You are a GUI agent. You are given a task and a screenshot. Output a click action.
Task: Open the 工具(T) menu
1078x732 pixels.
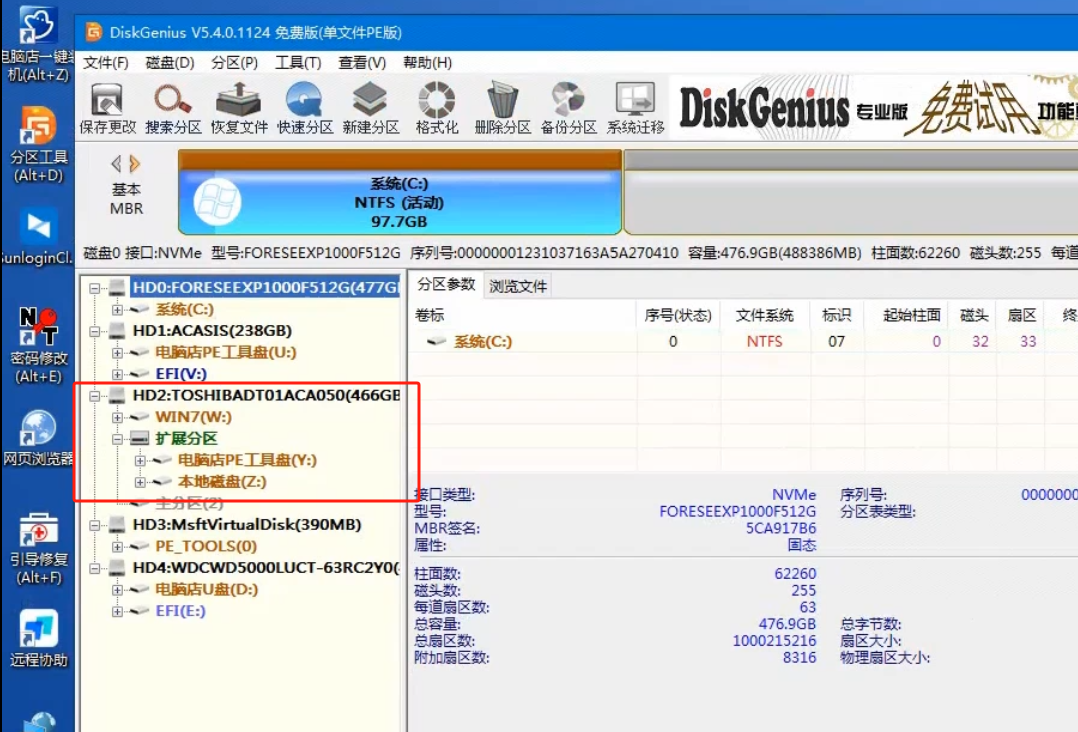[x=297, y=62]
